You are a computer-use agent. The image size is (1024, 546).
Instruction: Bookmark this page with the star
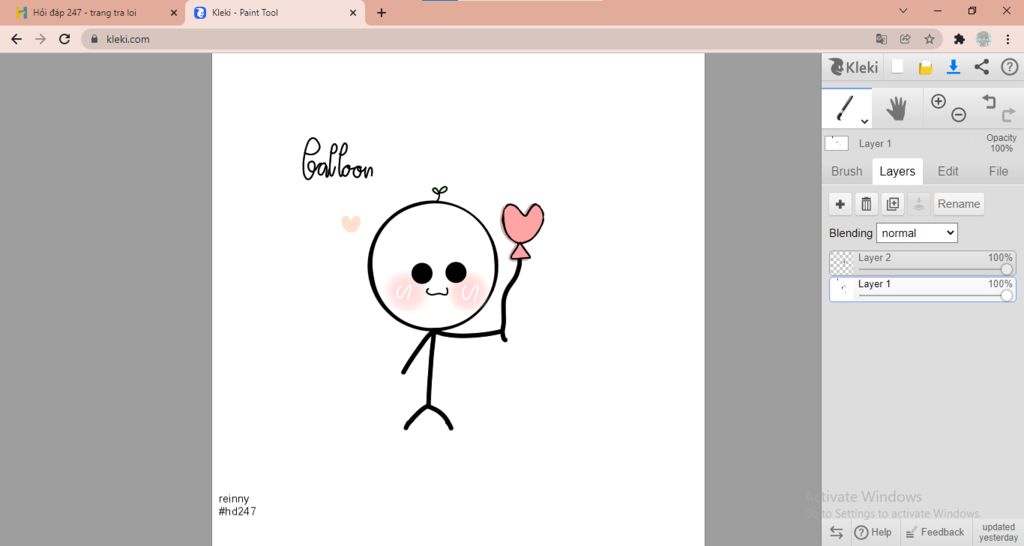click(929, 39)
